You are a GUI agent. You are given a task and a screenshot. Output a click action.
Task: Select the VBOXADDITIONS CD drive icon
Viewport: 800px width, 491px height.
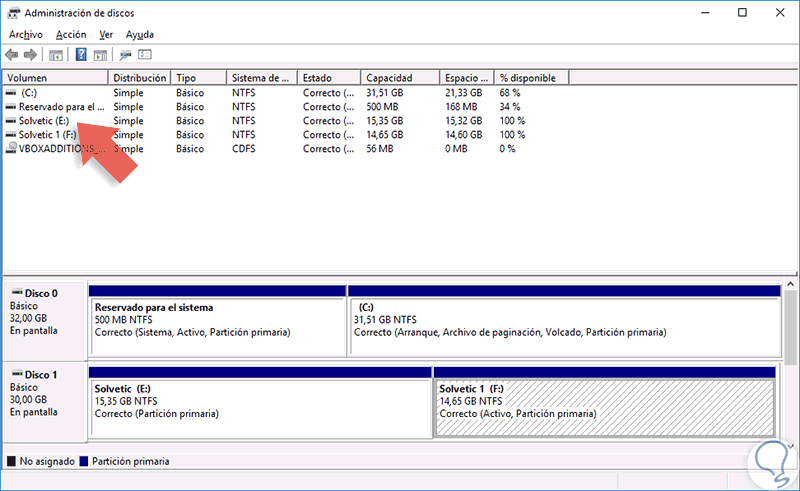[x=11, y=148]
